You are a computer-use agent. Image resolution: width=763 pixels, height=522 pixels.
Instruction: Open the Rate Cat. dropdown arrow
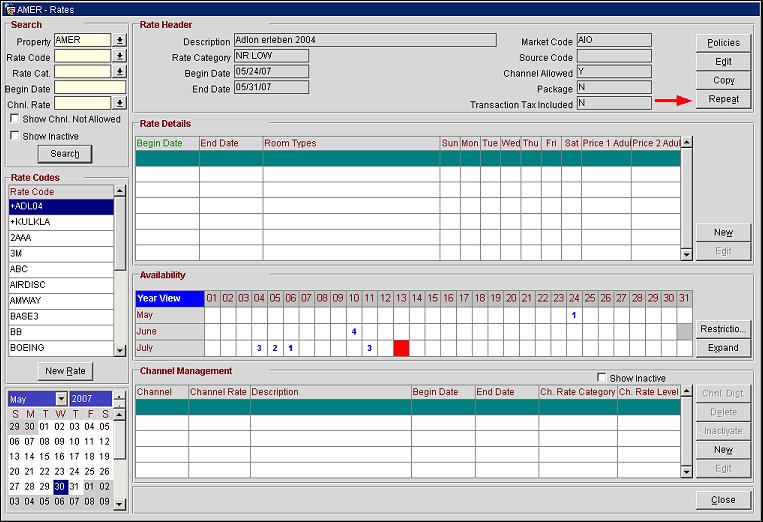[119, 72]
